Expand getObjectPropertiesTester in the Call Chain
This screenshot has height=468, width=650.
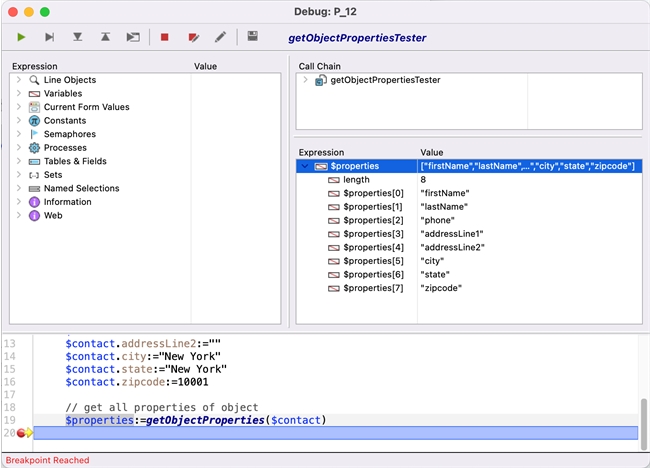[x=305, y=80]
